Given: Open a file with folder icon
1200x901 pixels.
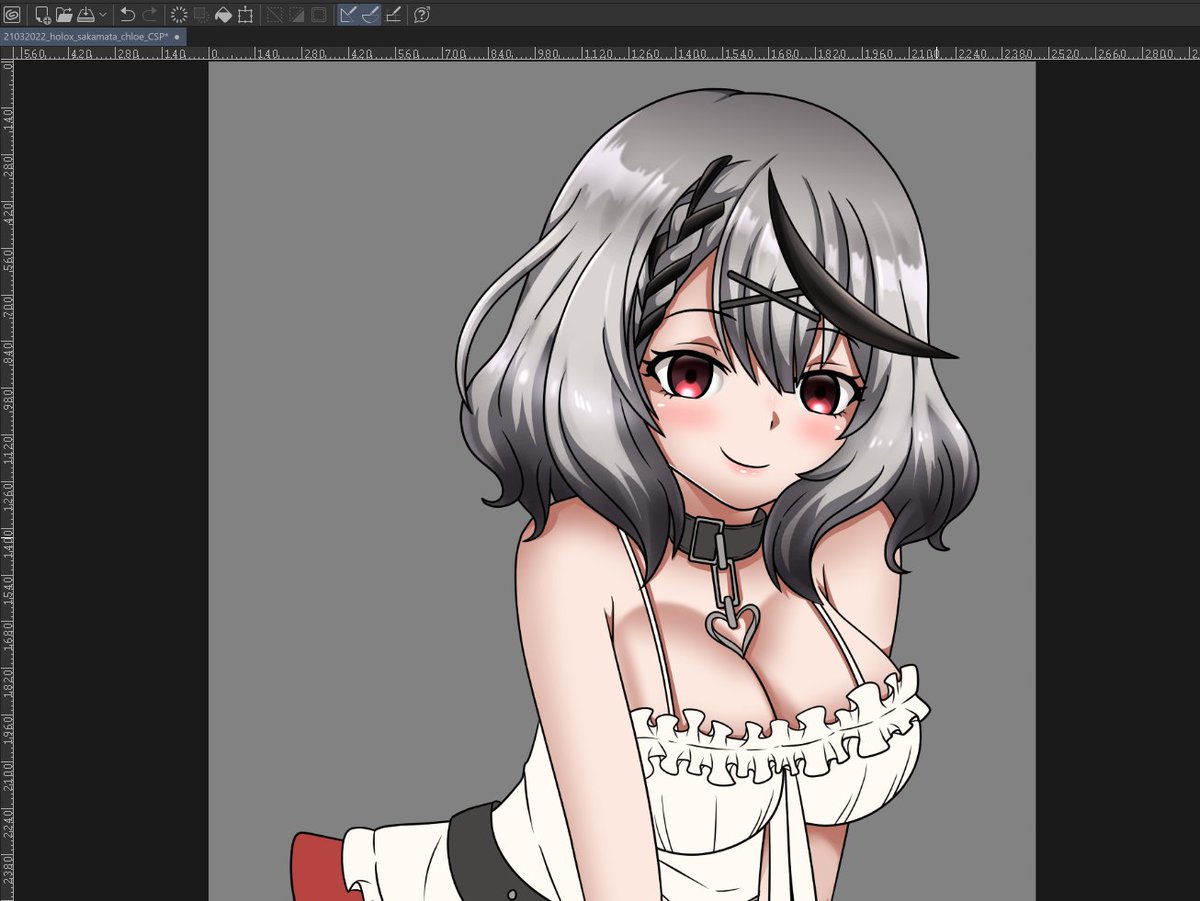Looking at the screenshot, I should (x=64, y=14).
